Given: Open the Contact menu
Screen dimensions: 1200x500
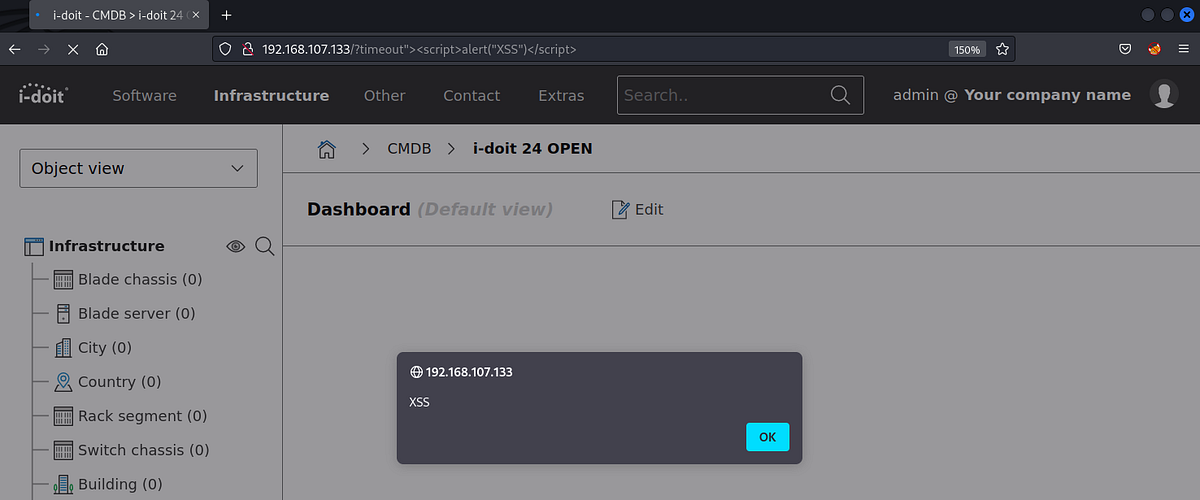Looking at the screenshot, I should click(471, 95).
